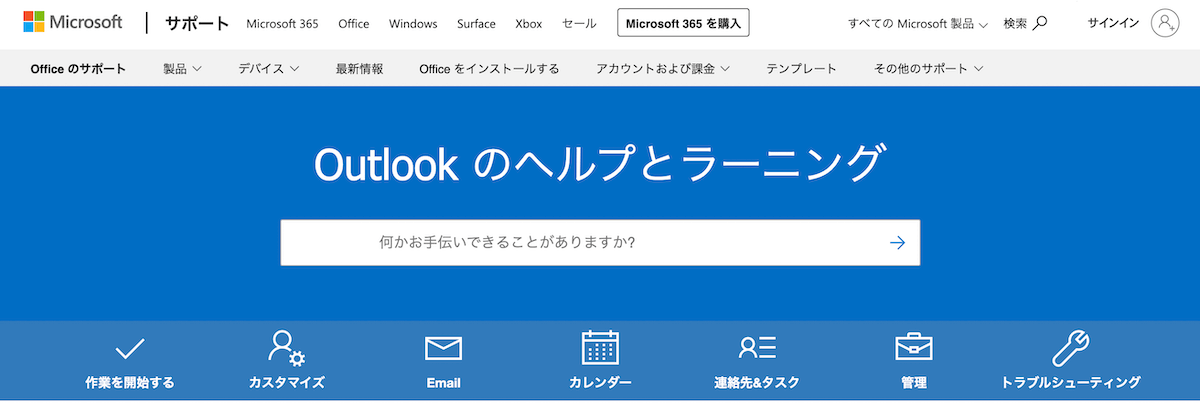This screenshot has height=413, width=1200.
Task: Submit search with the arrow icon
Action: [897, 242]
